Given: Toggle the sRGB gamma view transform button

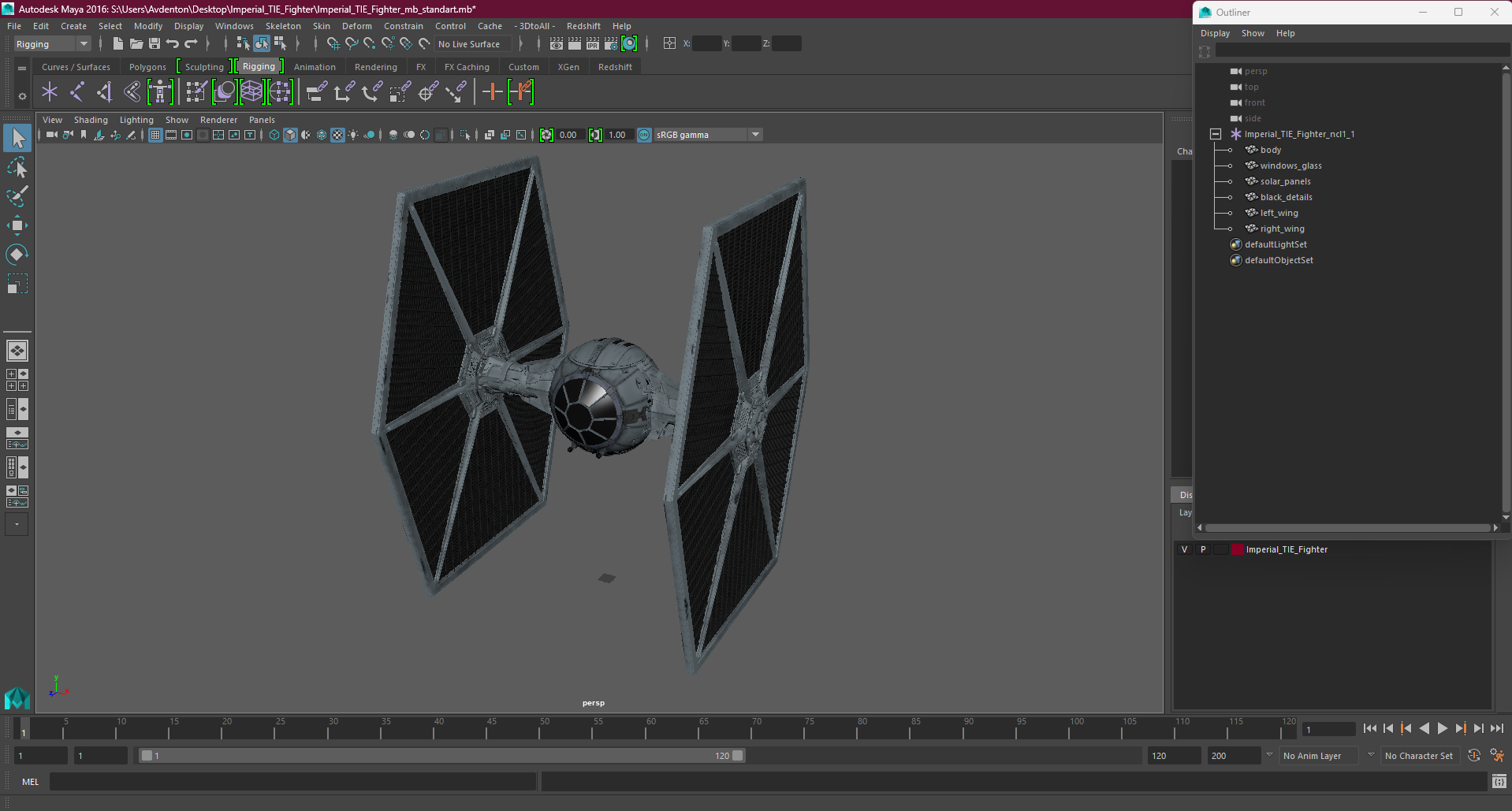Looking at the screenshot, I should 644,135.
